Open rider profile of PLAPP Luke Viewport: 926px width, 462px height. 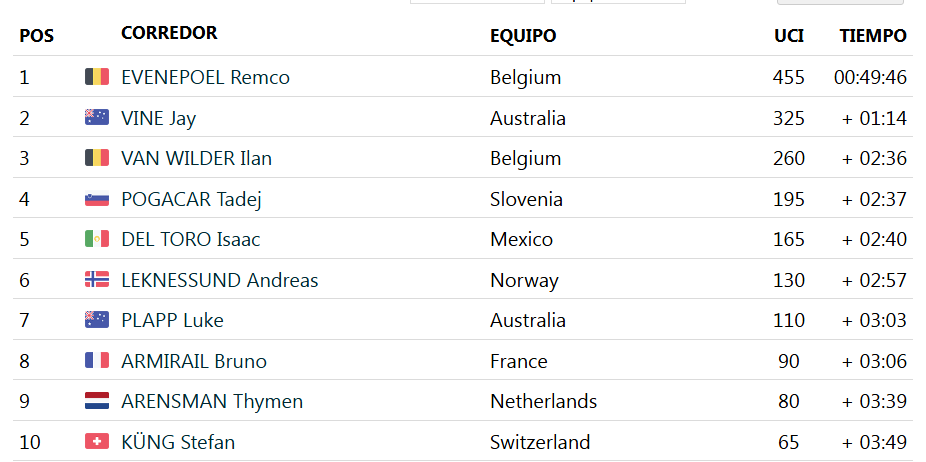point(172,320)
